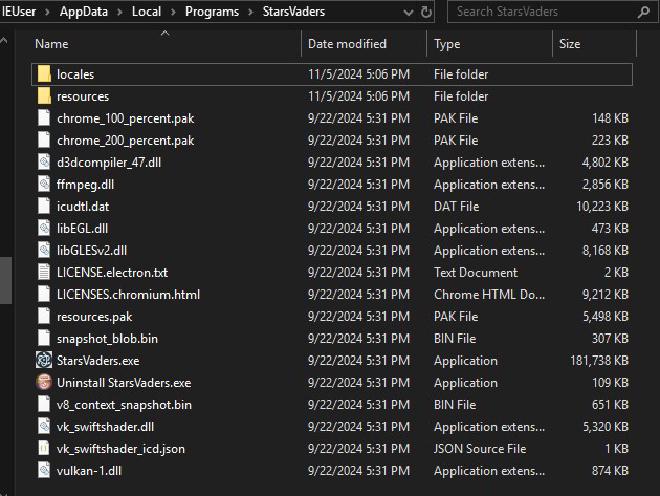The width and height of the screenshot is (660, 496).
Task: Go to the Local breadcrumb folder
Action: click(146, 11)
